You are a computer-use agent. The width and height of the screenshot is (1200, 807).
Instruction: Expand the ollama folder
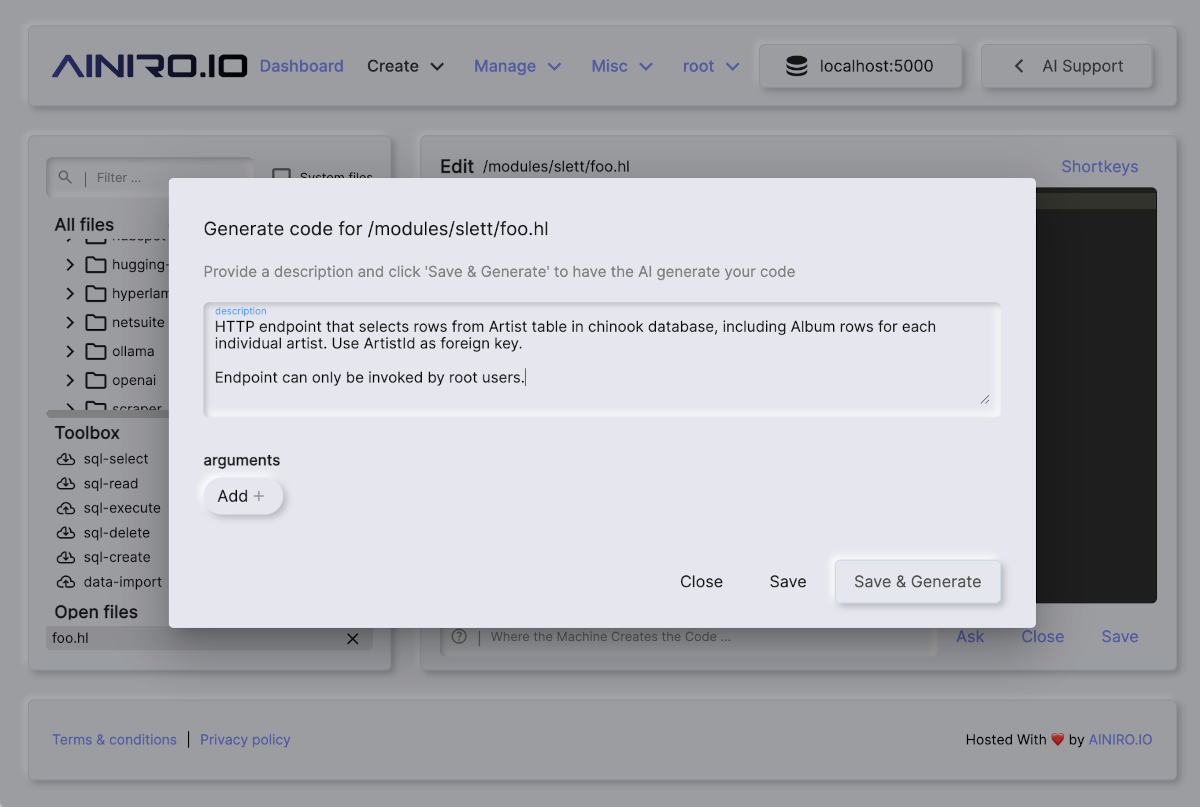click(70, 352)
